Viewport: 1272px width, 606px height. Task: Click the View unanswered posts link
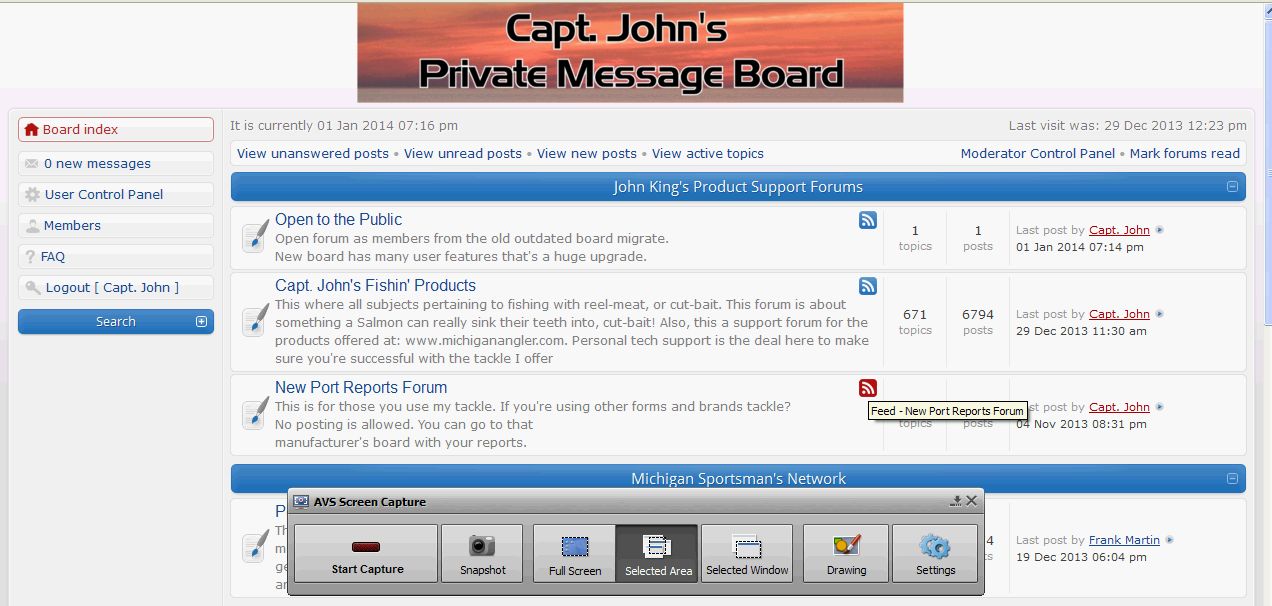pos(313,154)
